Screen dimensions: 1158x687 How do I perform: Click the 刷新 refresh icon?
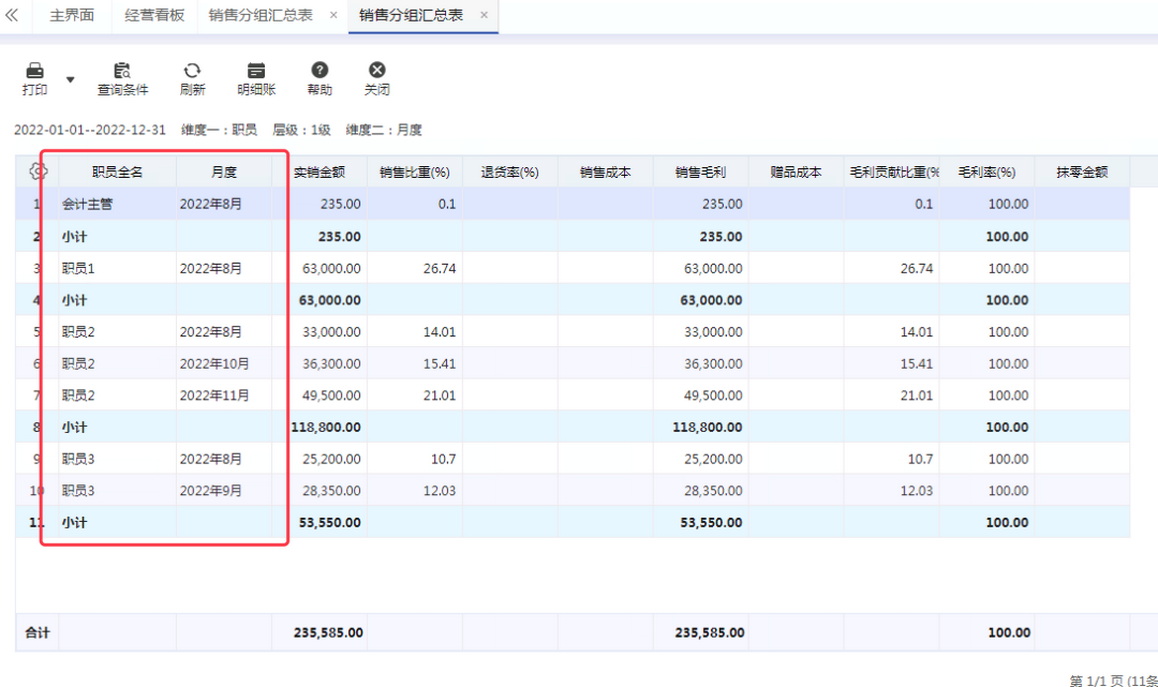click(x=192, y=71)
